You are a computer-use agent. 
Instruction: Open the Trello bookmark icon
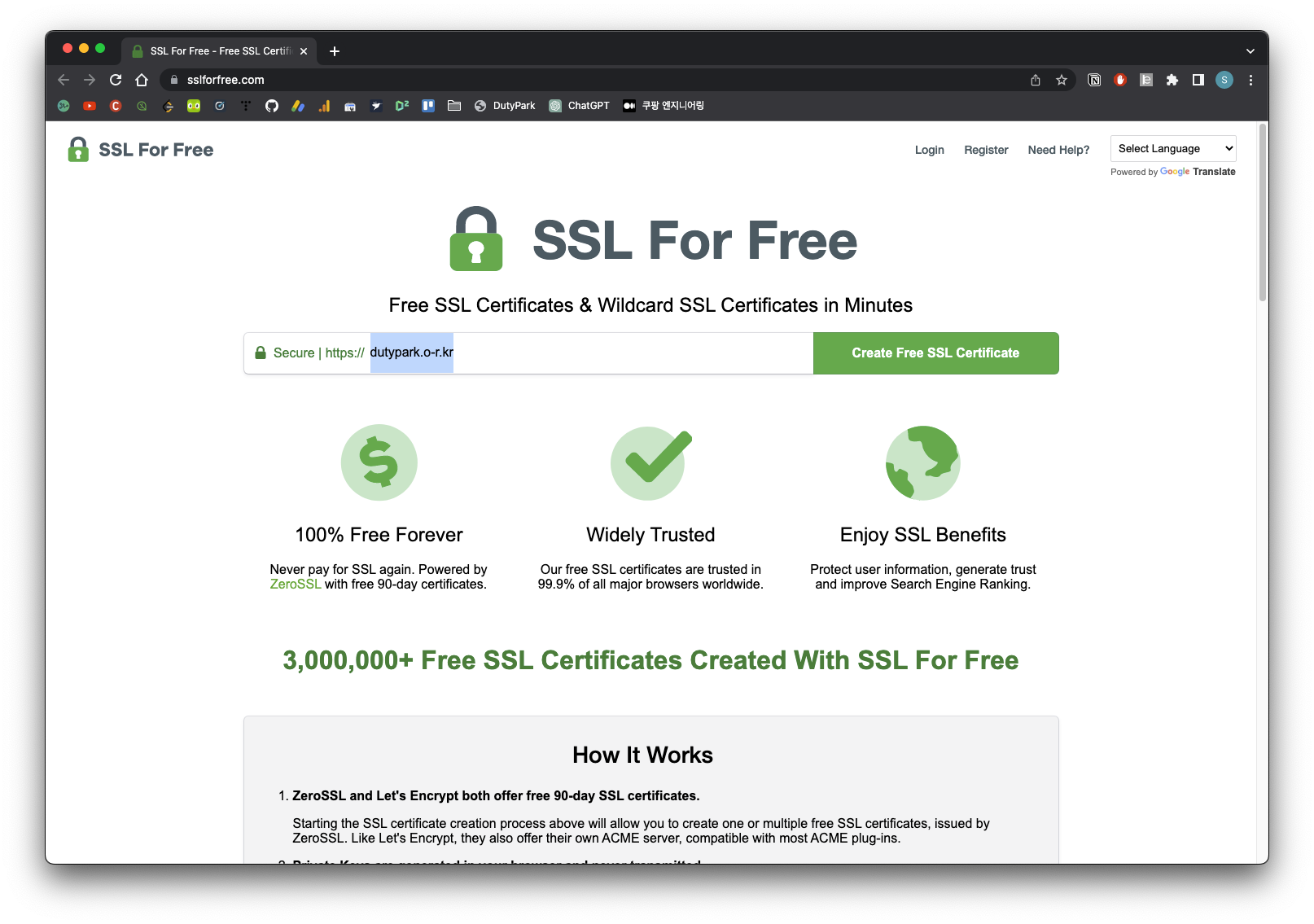[x=428, y=106]
